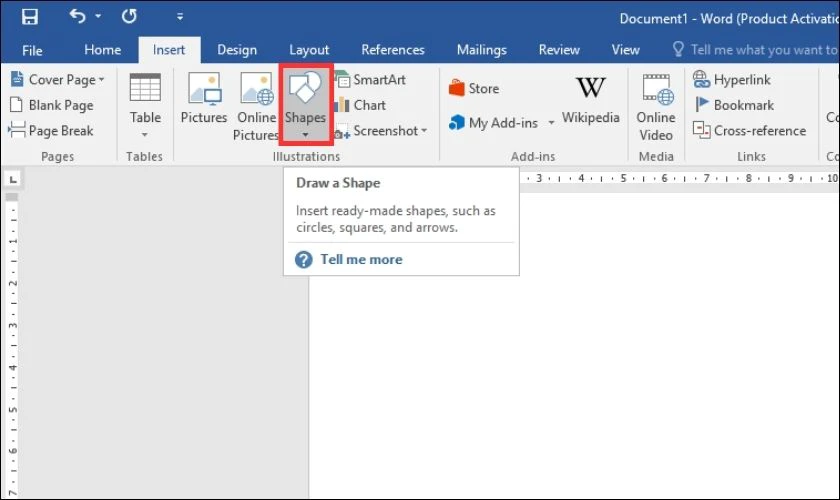This screenshot has height=500, width=840.
Task: Click the Table grid icon
Action: pyautogui.click(x=145, y=87)
